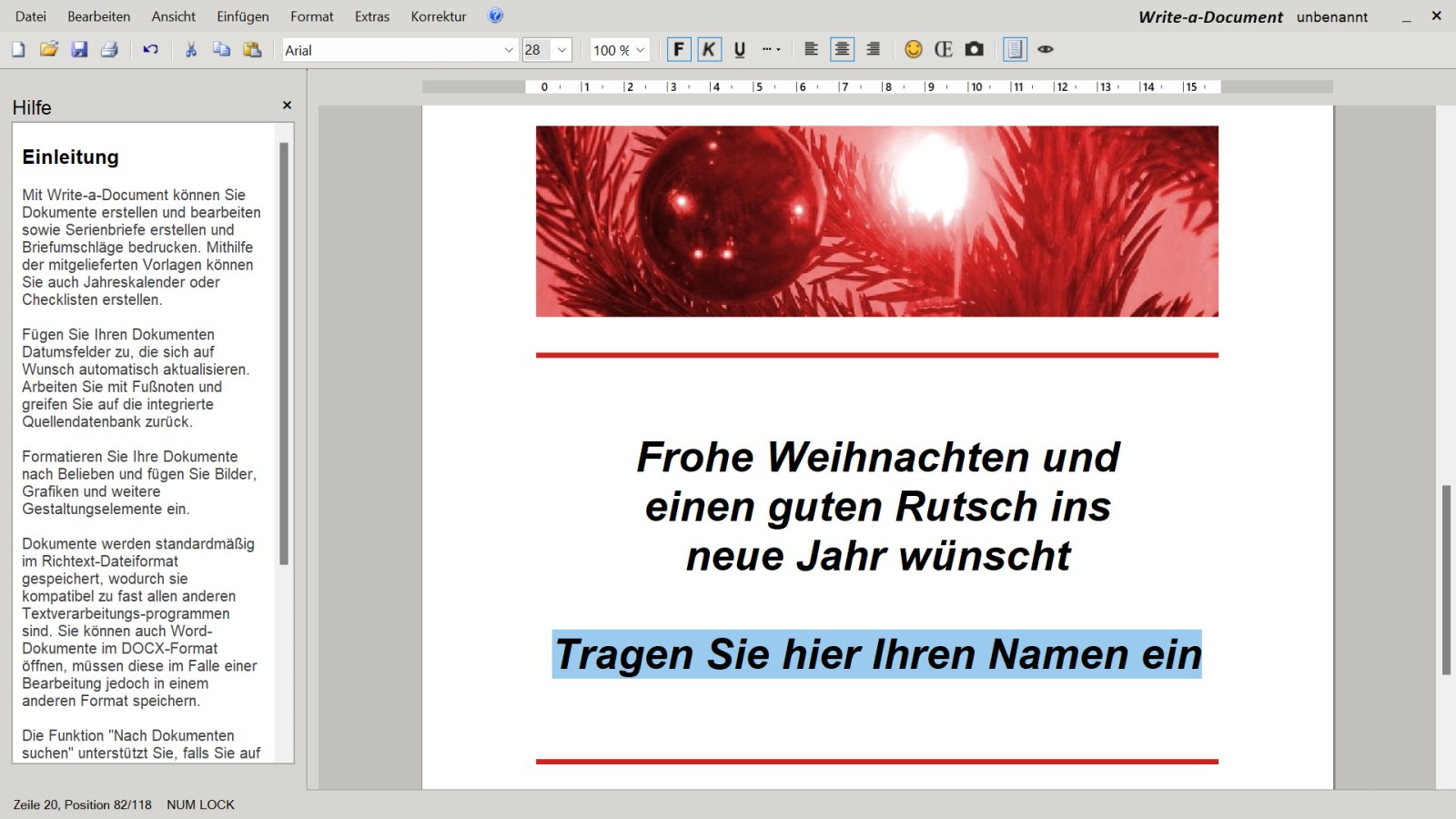Expand the font size 28 dropdown
Viewport: 1456px width, 819px height.
coord(562,50)
